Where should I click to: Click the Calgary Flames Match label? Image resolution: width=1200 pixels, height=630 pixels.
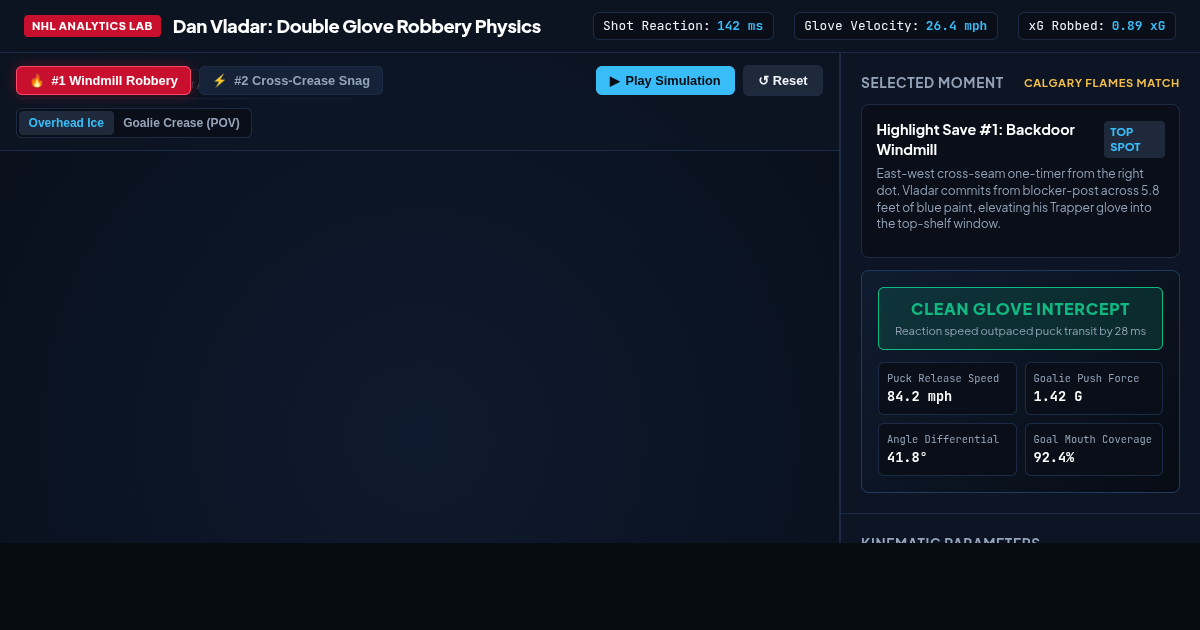pyautogui.click(x=1102, y=83)
